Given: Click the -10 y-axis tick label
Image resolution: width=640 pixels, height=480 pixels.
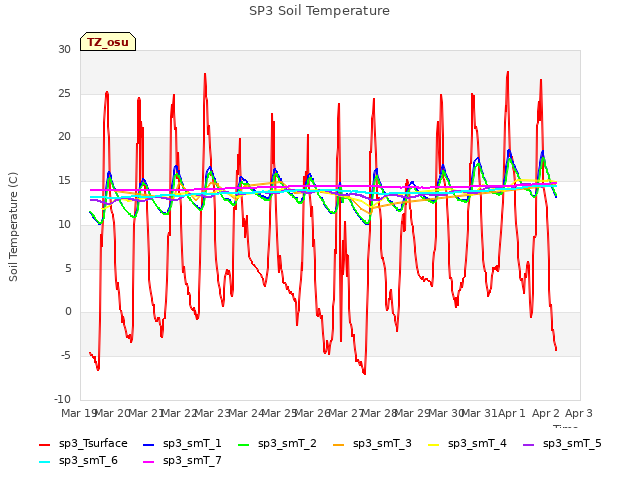Looking at the screenshot, I should 62,399.
